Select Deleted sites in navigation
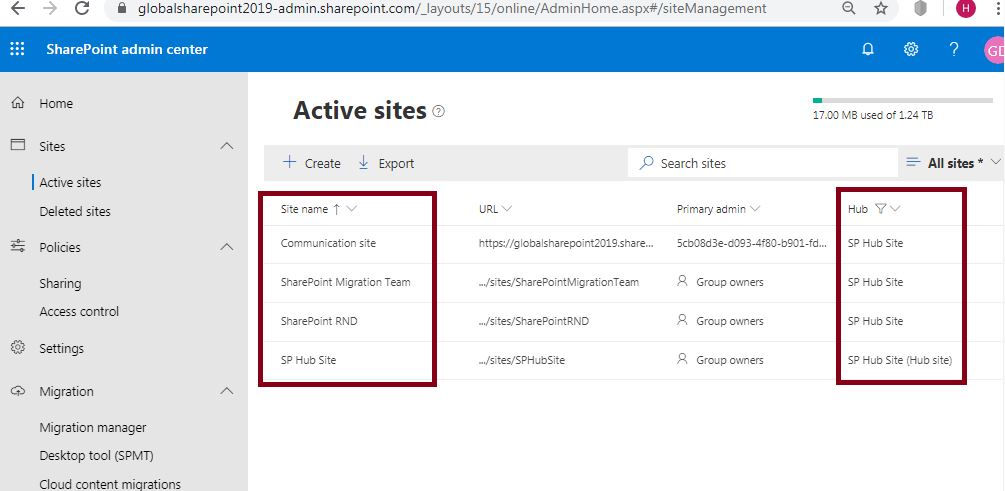Screen dimensions: 1005x491 point(75,212)
